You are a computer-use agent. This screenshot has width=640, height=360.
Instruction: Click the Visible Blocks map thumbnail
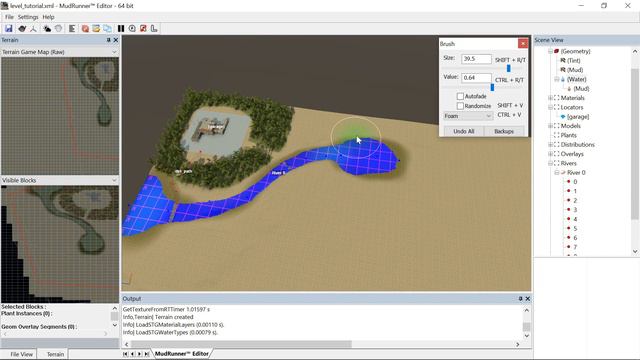(60, 244)
